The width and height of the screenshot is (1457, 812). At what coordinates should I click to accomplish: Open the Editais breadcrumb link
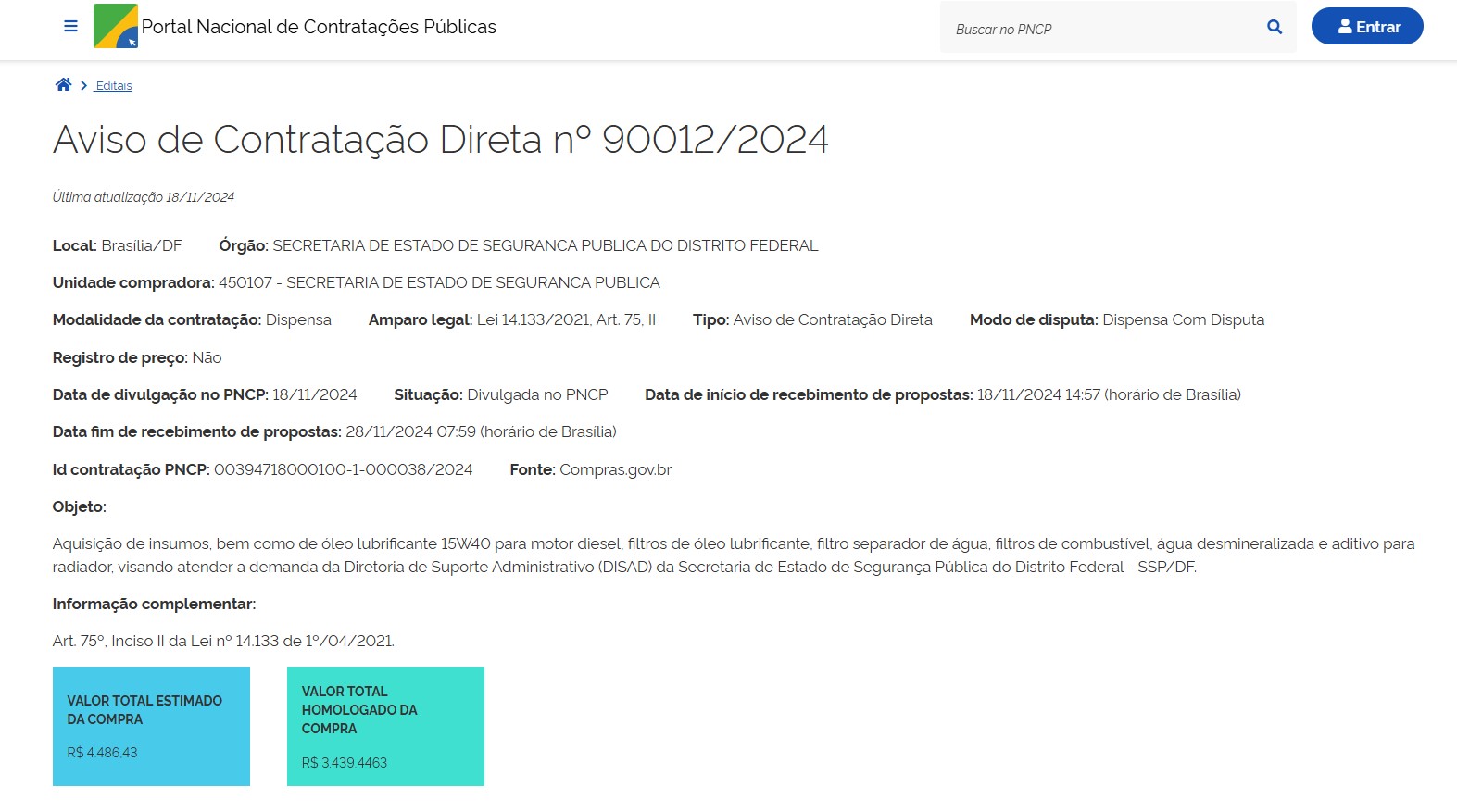[114, 86]
